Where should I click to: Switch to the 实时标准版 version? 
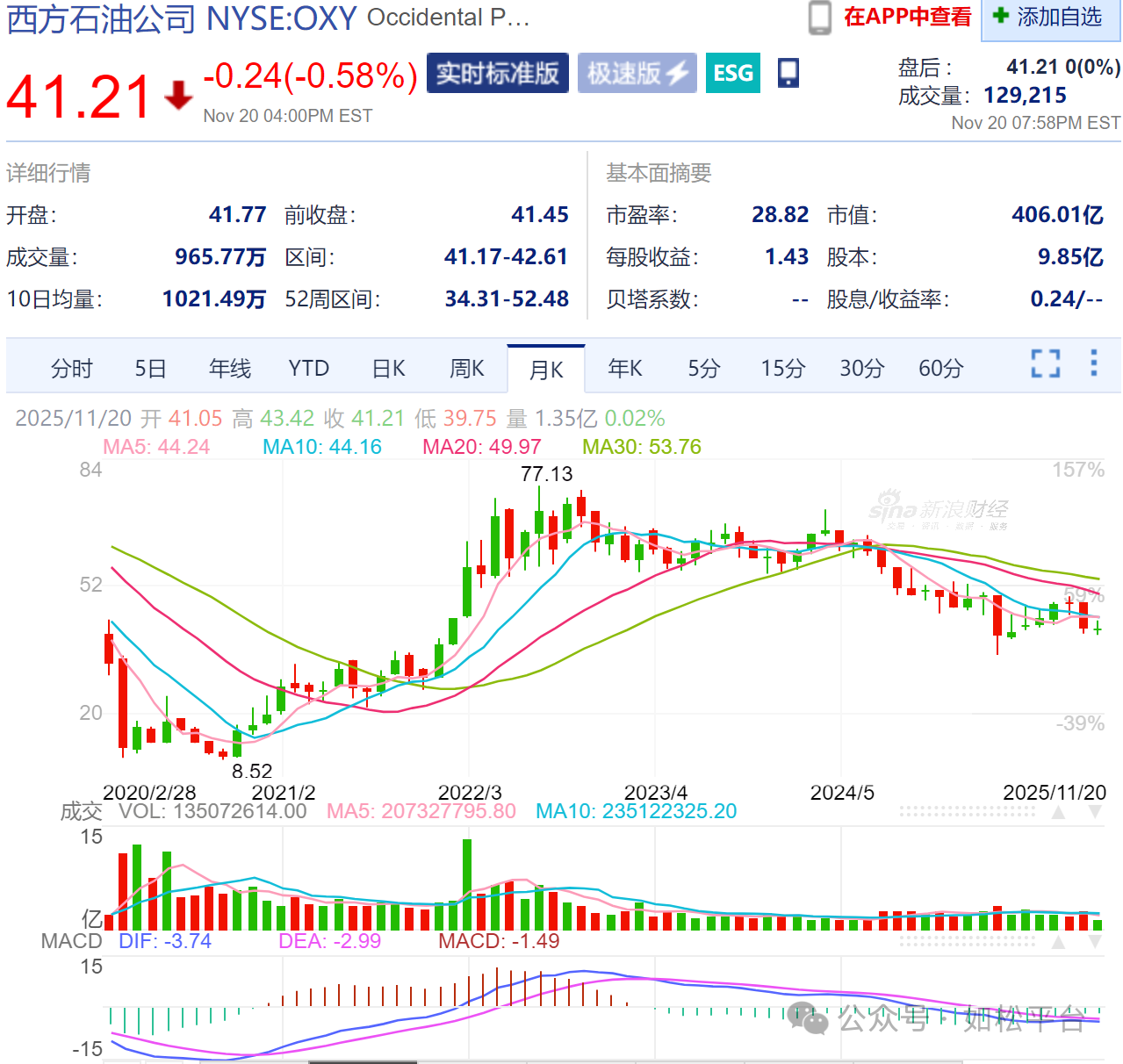pos(498,73)
